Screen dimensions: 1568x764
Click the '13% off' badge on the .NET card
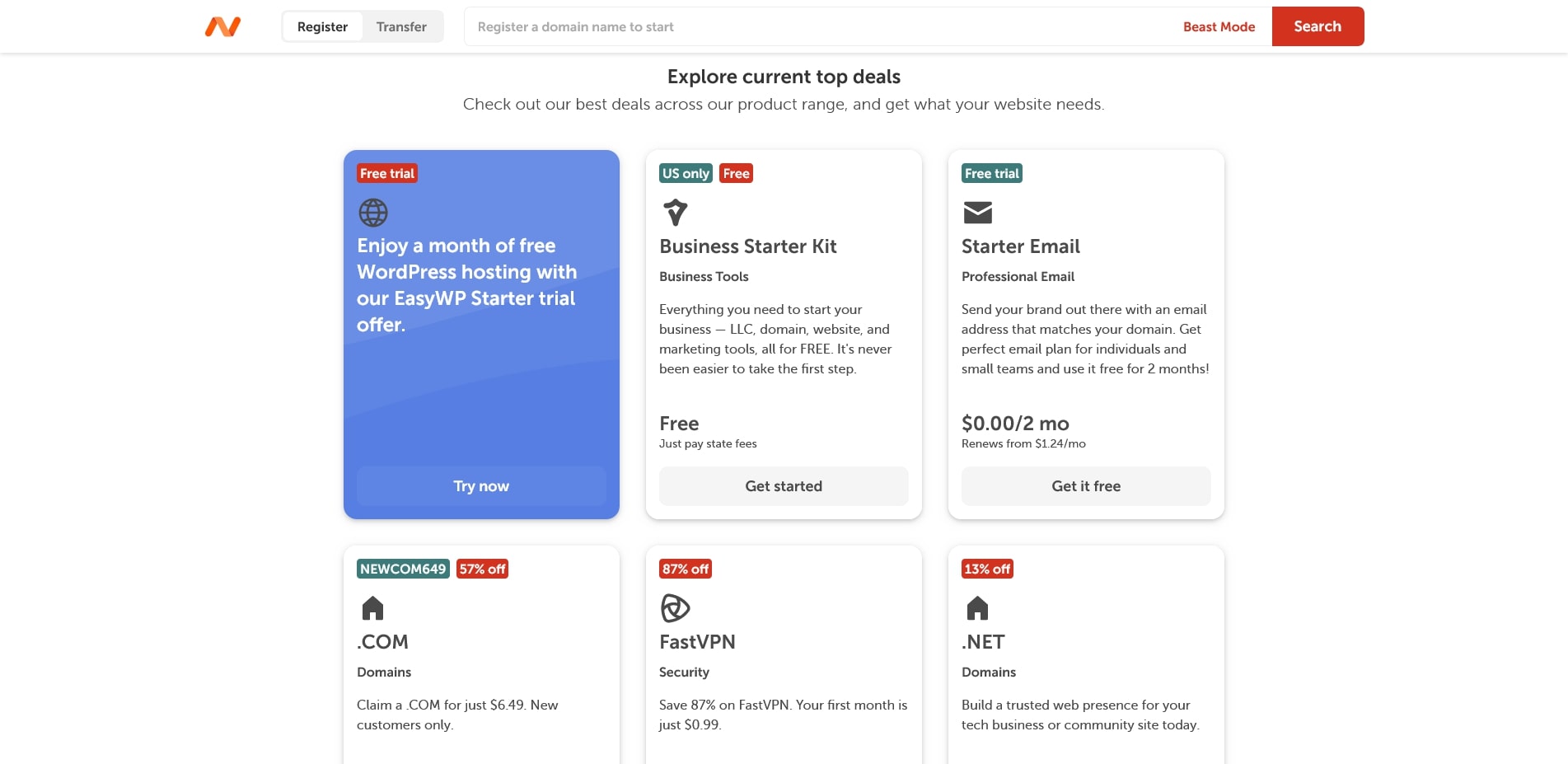click(x=986, y=568)
